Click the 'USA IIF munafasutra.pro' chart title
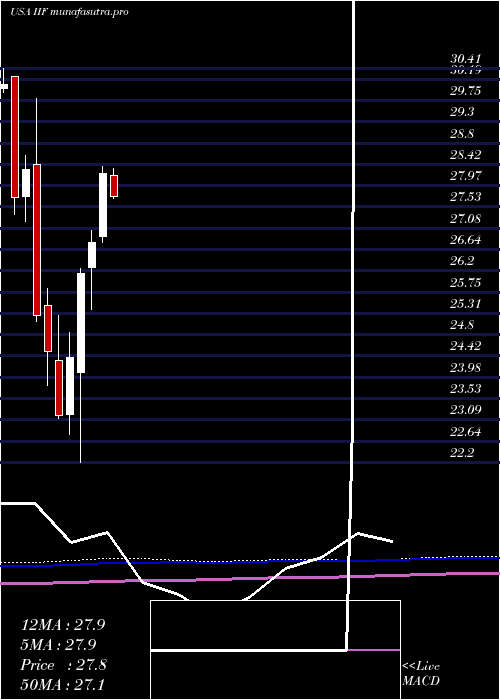 (69, 12)
